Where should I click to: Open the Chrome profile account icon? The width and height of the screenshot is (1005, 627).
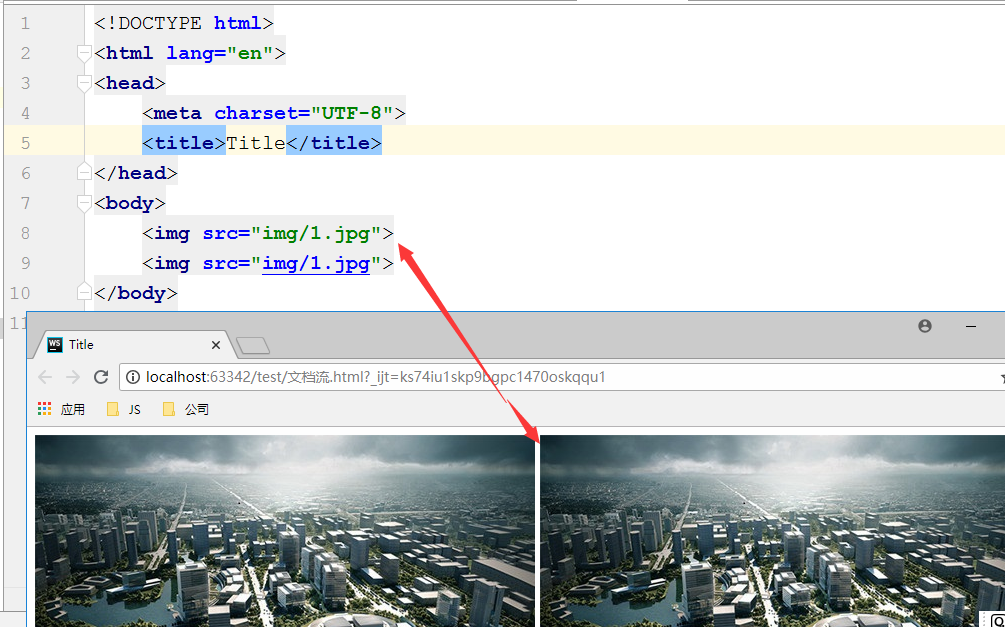click(x=925, y=326)
